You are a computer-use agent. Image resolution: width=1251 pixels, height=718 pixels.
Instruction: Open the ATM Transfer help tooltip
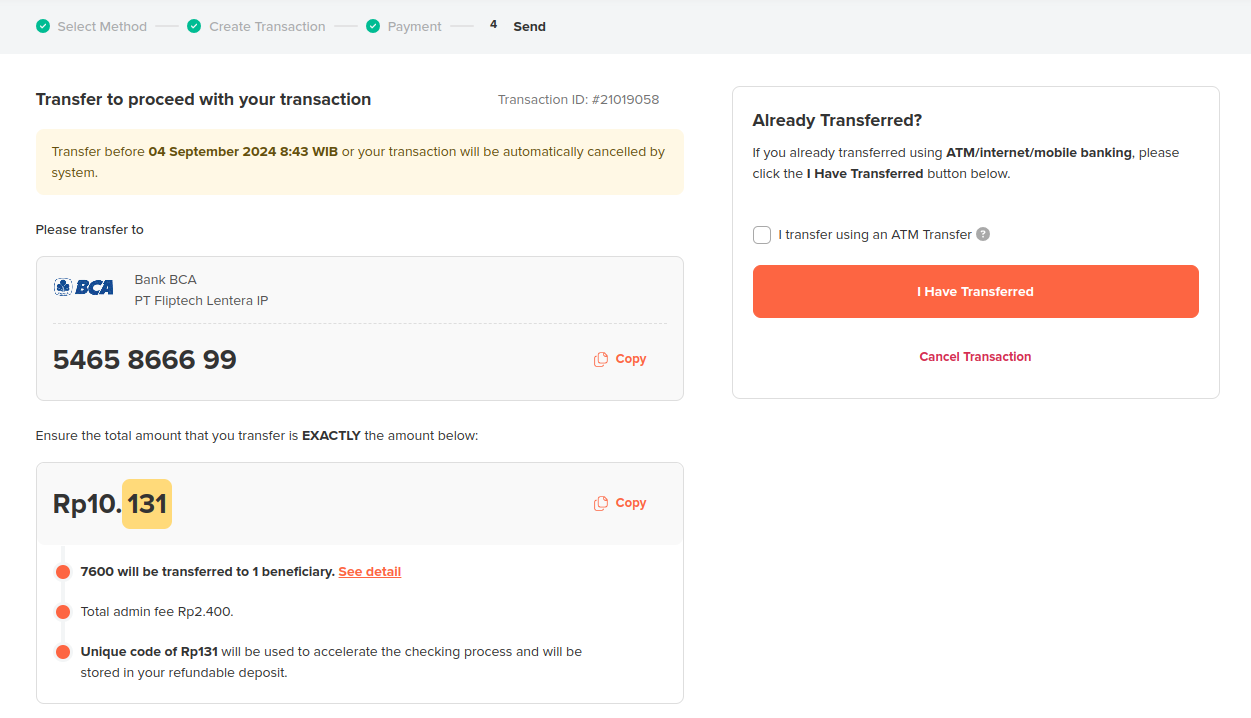coord(982,234)
